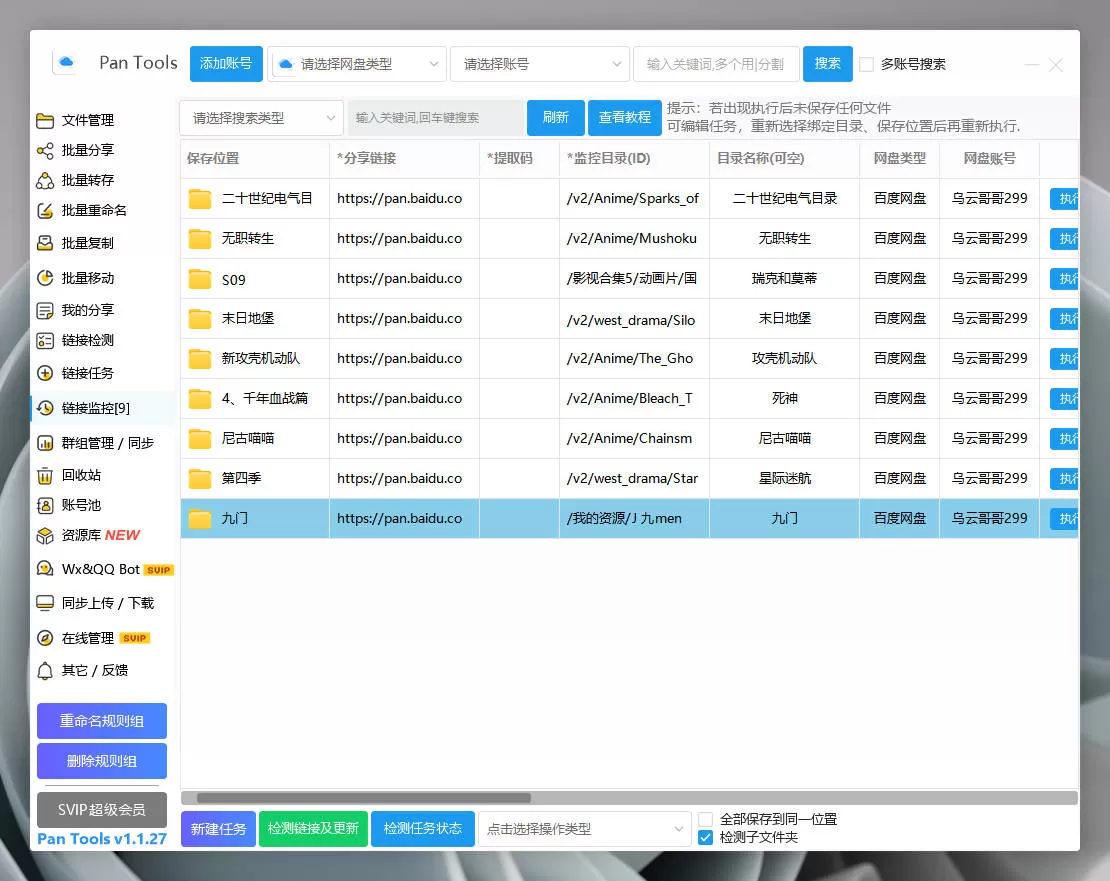This screenshot has height=881, width=1110.
Task: Click 星际迷航 directory name cell
Action: click(784, 479)
